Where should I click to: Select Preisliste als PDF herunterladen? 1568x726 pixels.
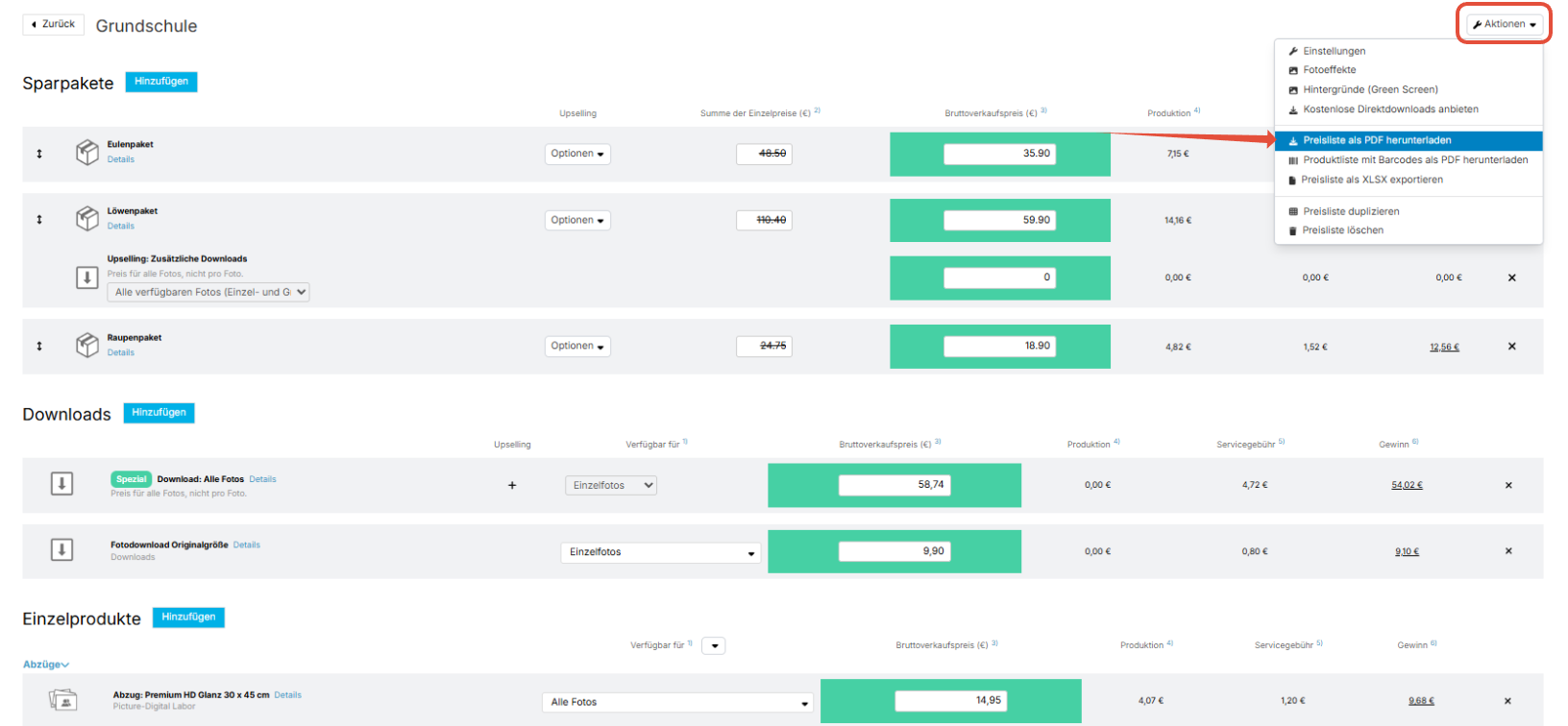(1409, 140)
